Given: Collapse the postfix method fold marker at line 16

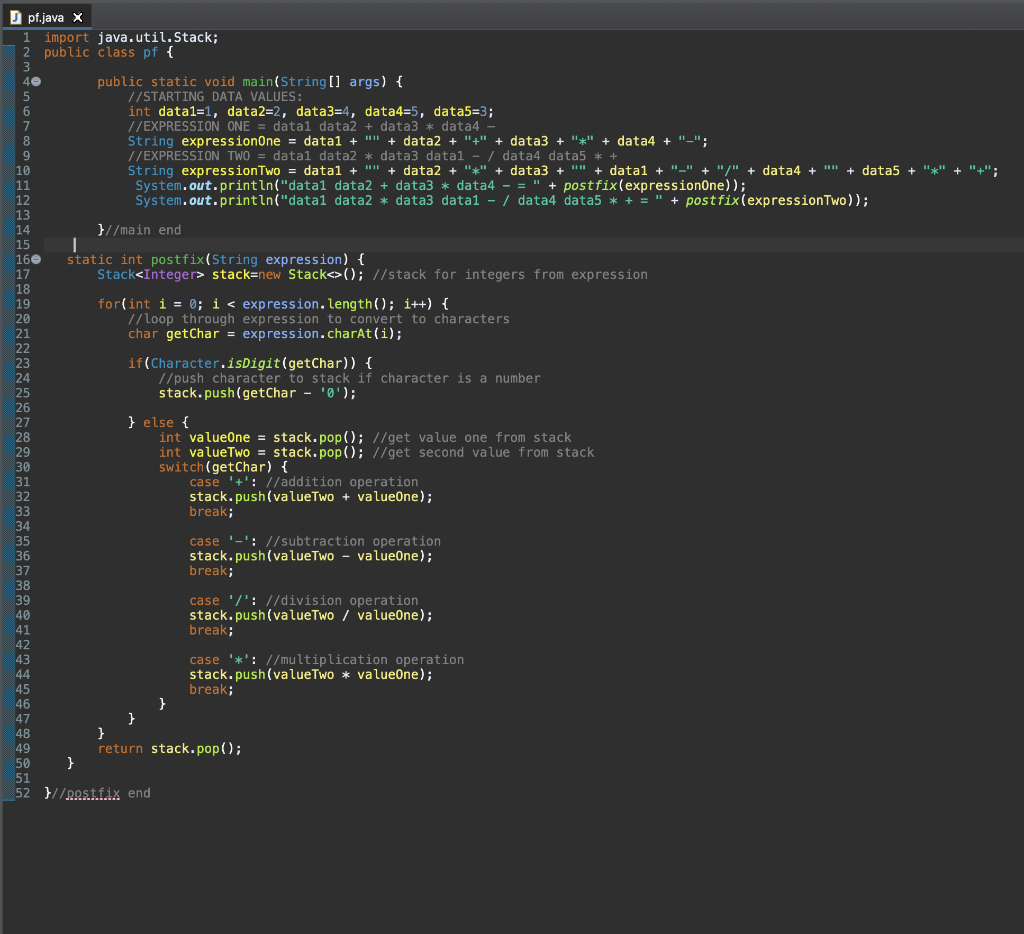Looking at the screenshot, I should pos(37,259).
